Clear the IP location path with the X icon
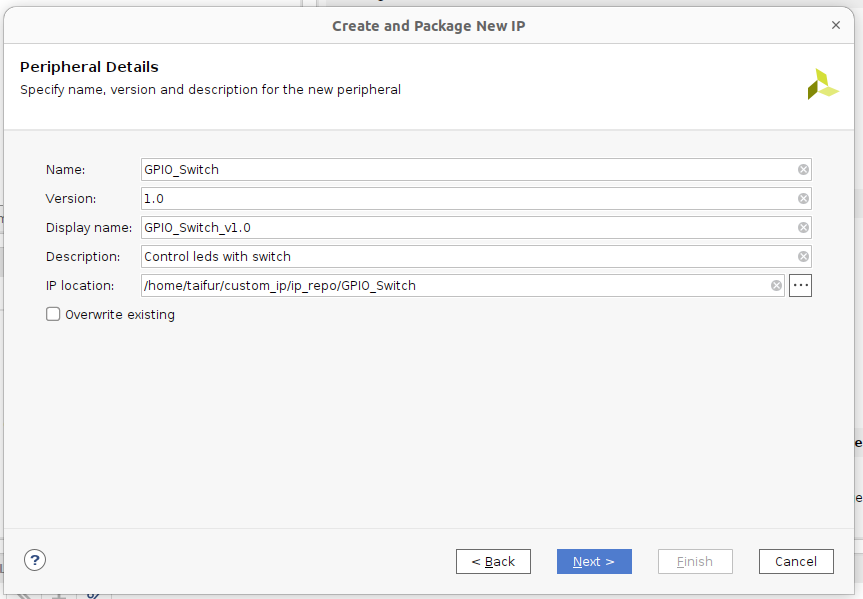The image size is (863, 599). 777,286
